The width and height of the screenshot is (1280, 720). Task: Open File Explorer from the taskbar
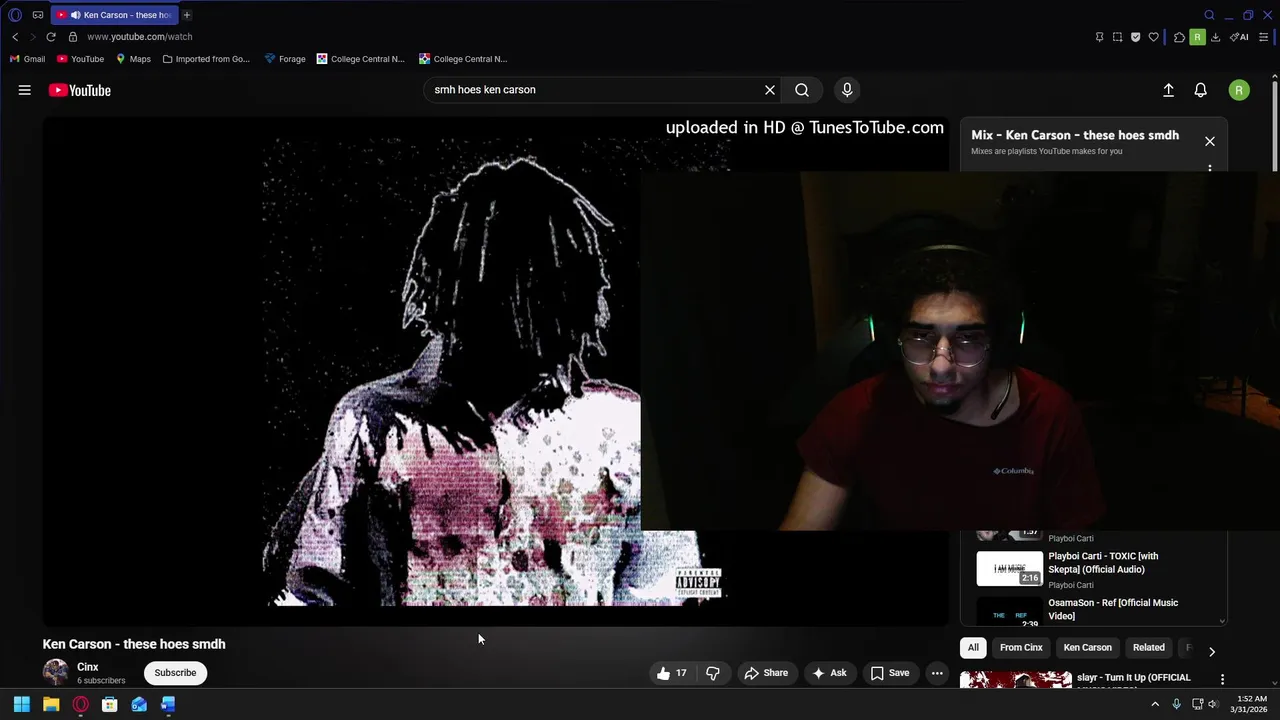click(x=51, y=704)
